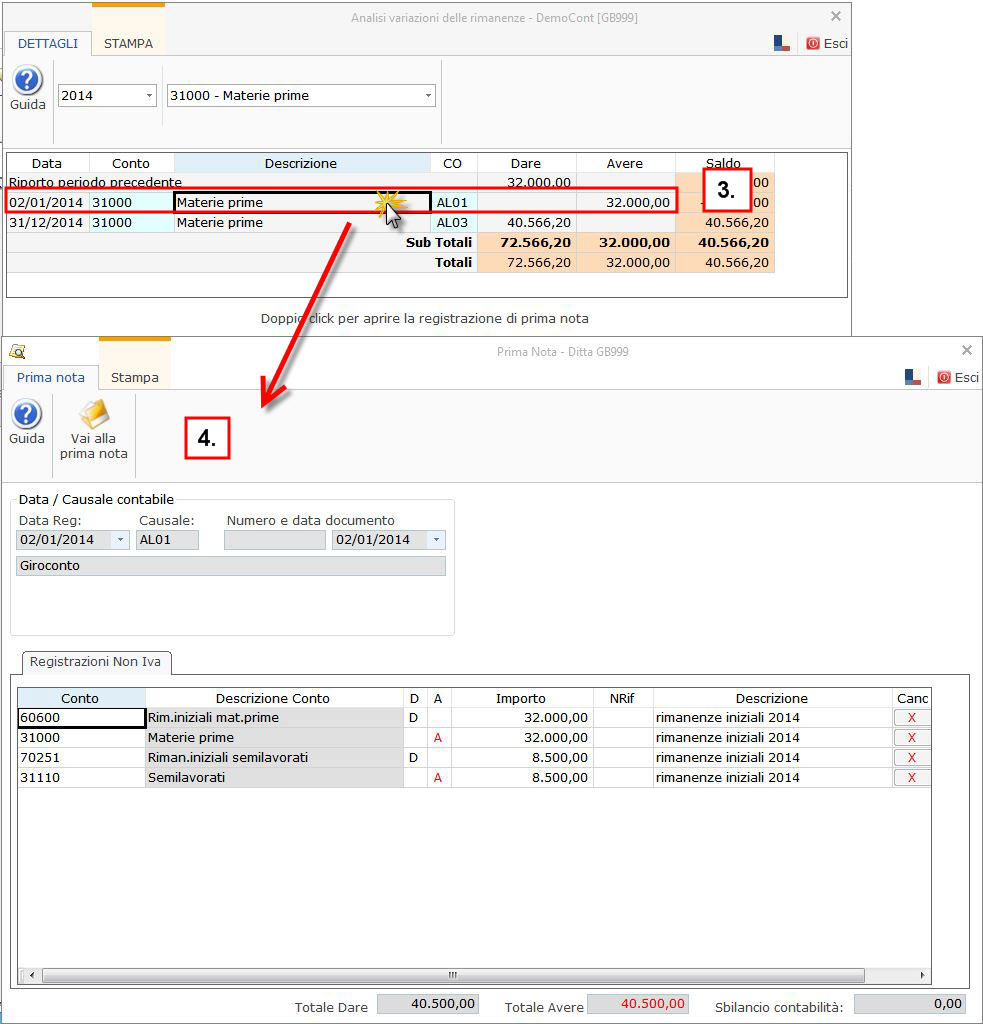Click the Guida help icon in Prima Nota

(26, 414)
